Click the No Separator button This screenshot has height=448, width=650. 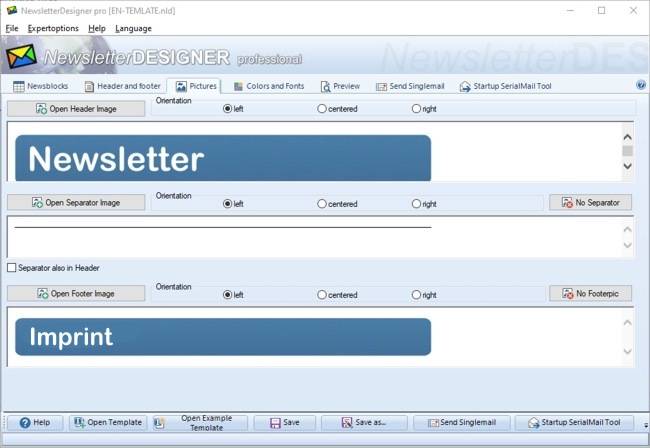pos(590,203)
